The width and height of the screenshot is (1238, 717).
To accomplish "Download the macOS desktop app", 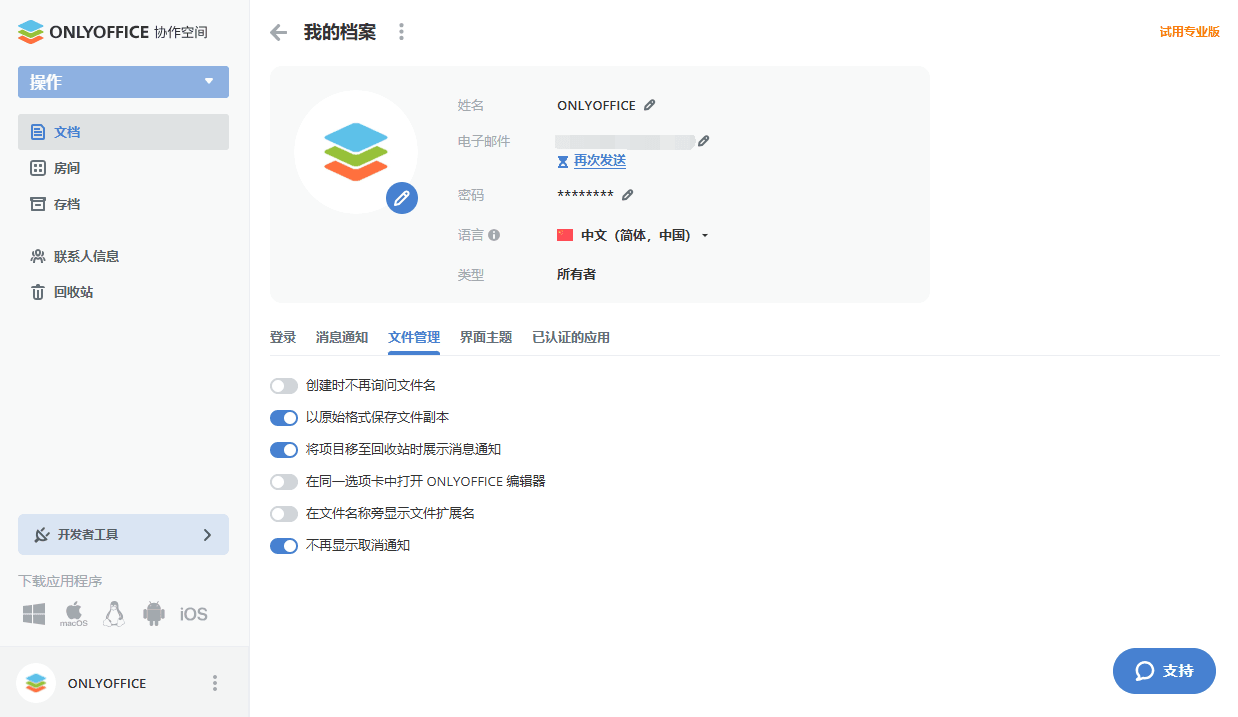I will (74, 614).
